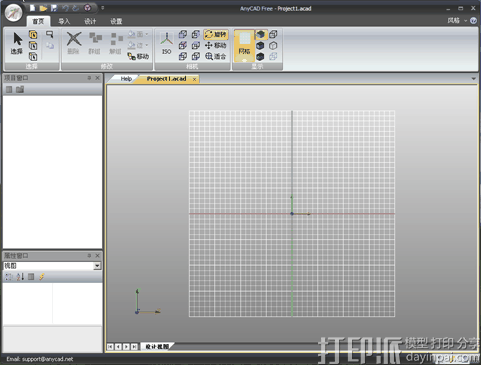Image resolution: width=481 pixels, height=365 pixels.
Task: Choose the hexagonal outline cube display mode
Action: pos(273,45)
